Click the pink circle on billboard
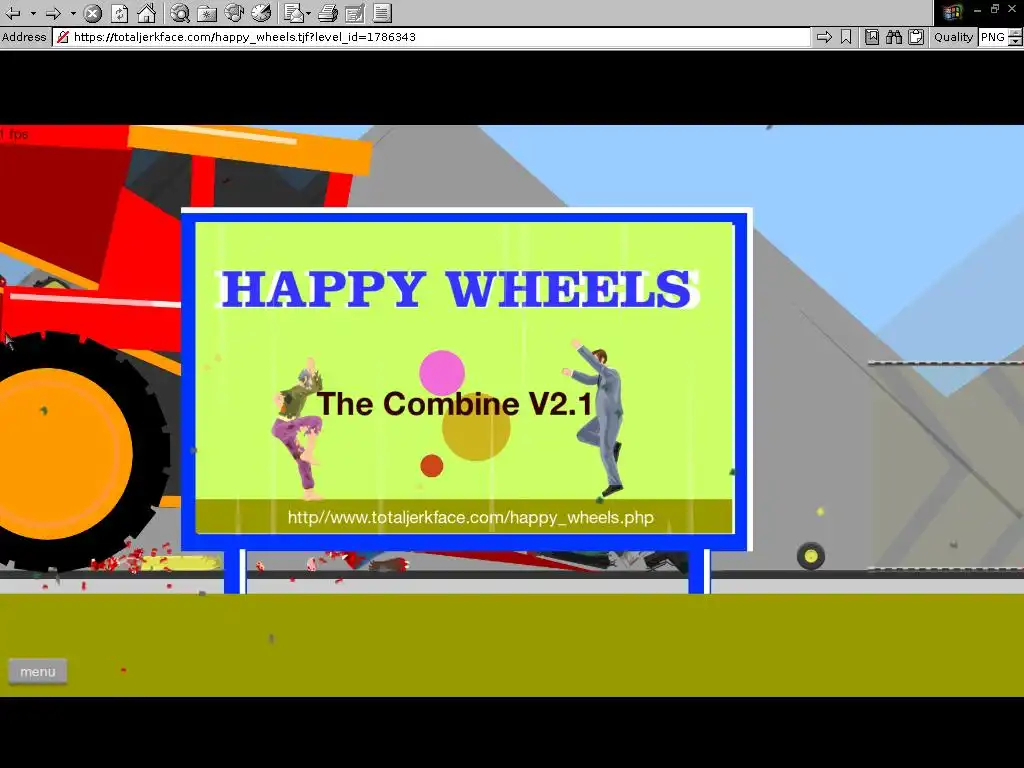Image resolution: width=1024 pixels, height=768 pixels. 442,373
